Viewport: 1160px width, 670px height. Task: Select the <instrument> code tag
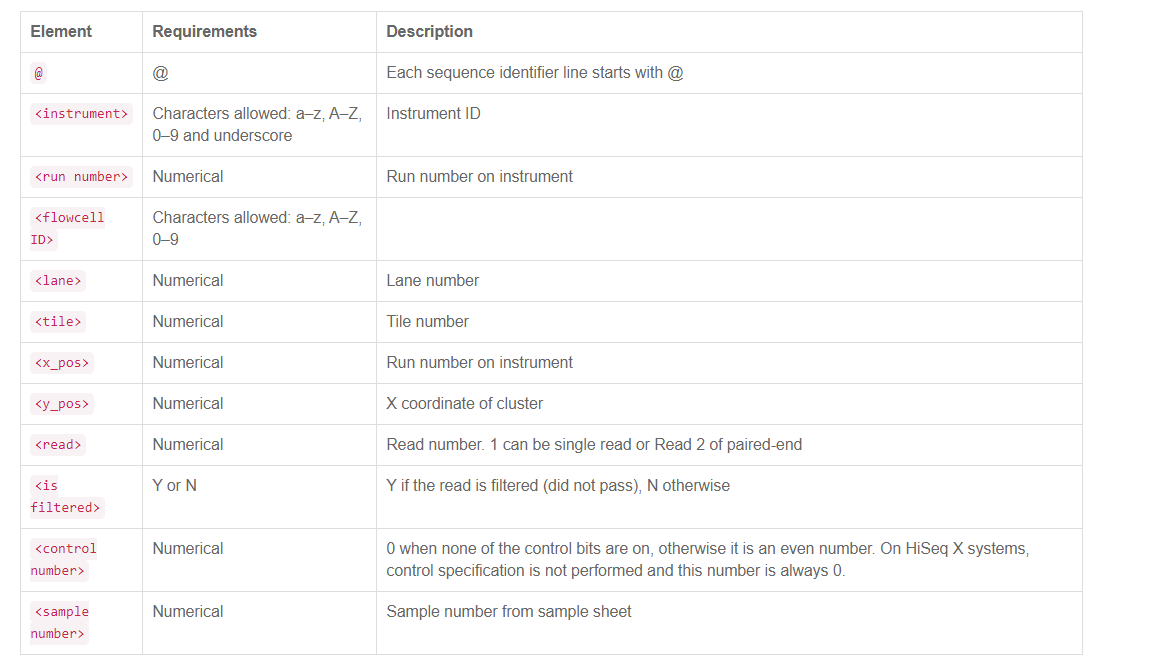coord(81,114)
